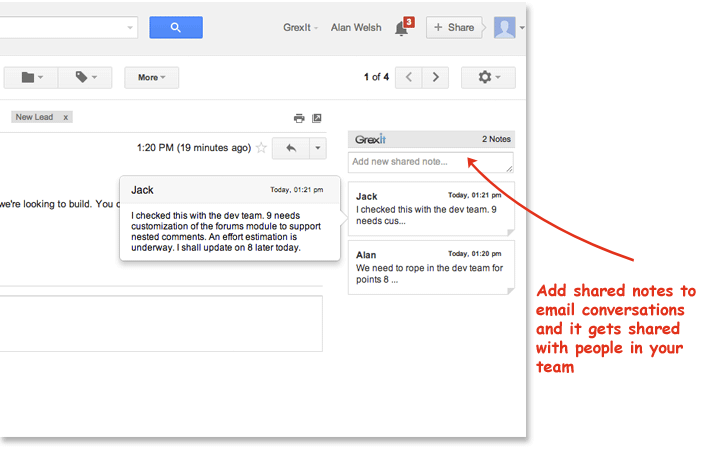Click the Share button
This screenshot has width=706, height=450.
tap(454, 28)
